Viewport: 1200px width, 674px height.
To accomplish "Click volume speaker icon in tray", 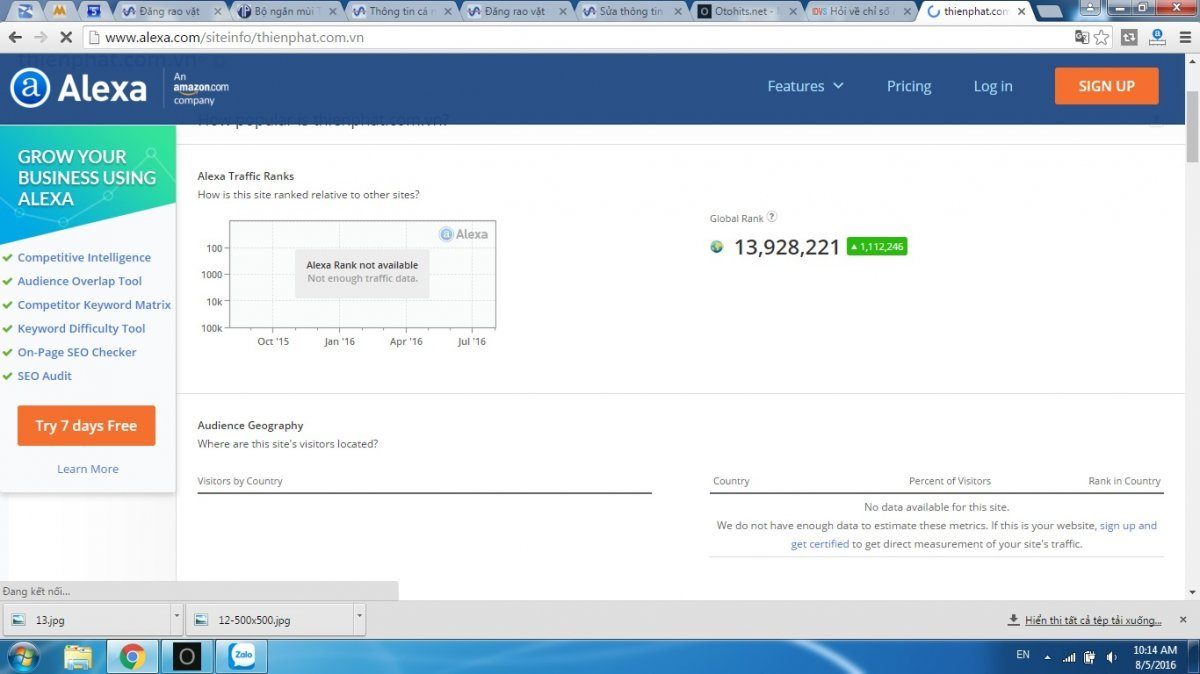I will [x=1112, y=657].
